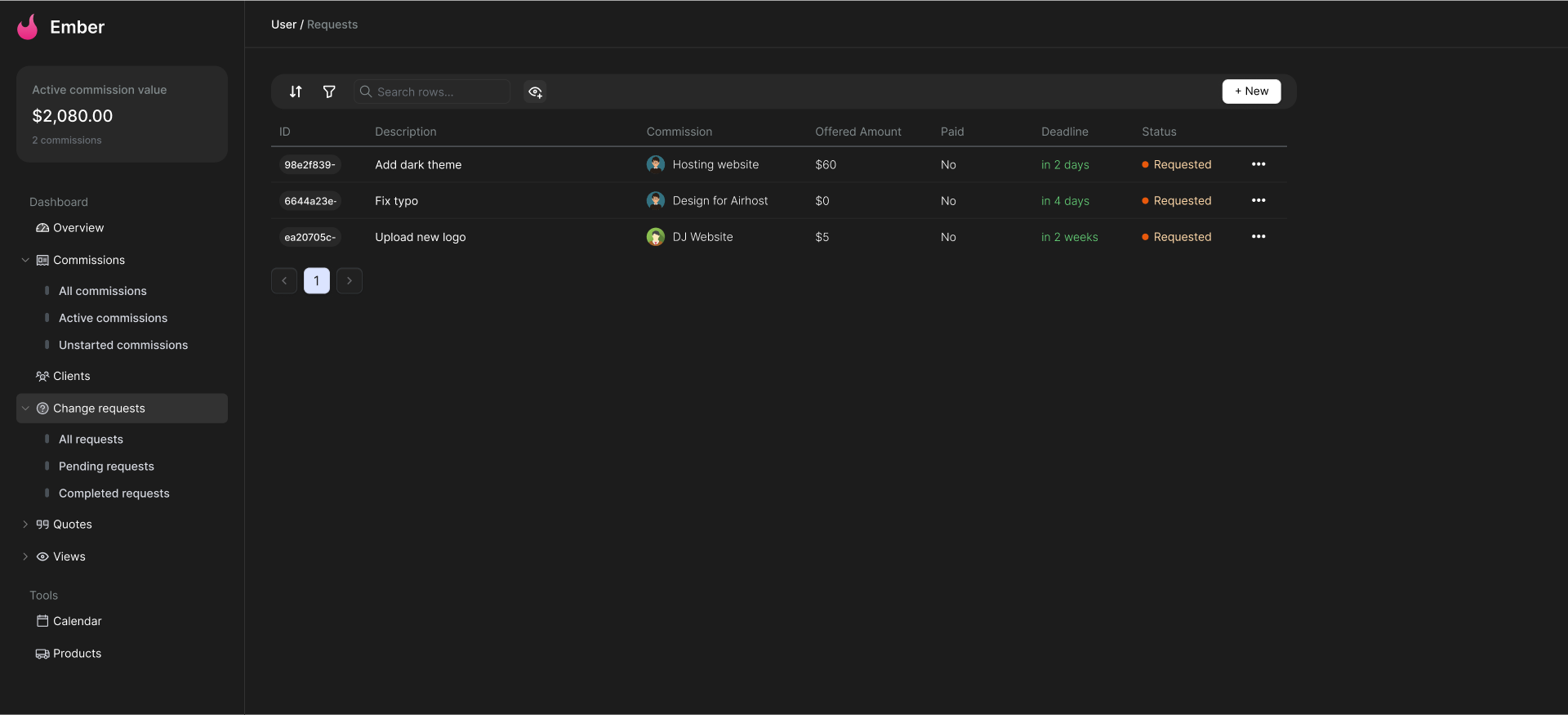Viewport: 1568px width, 715px height.
Task: Open actions menu for Fix typo row
Action: click(x=1258, y=200)
